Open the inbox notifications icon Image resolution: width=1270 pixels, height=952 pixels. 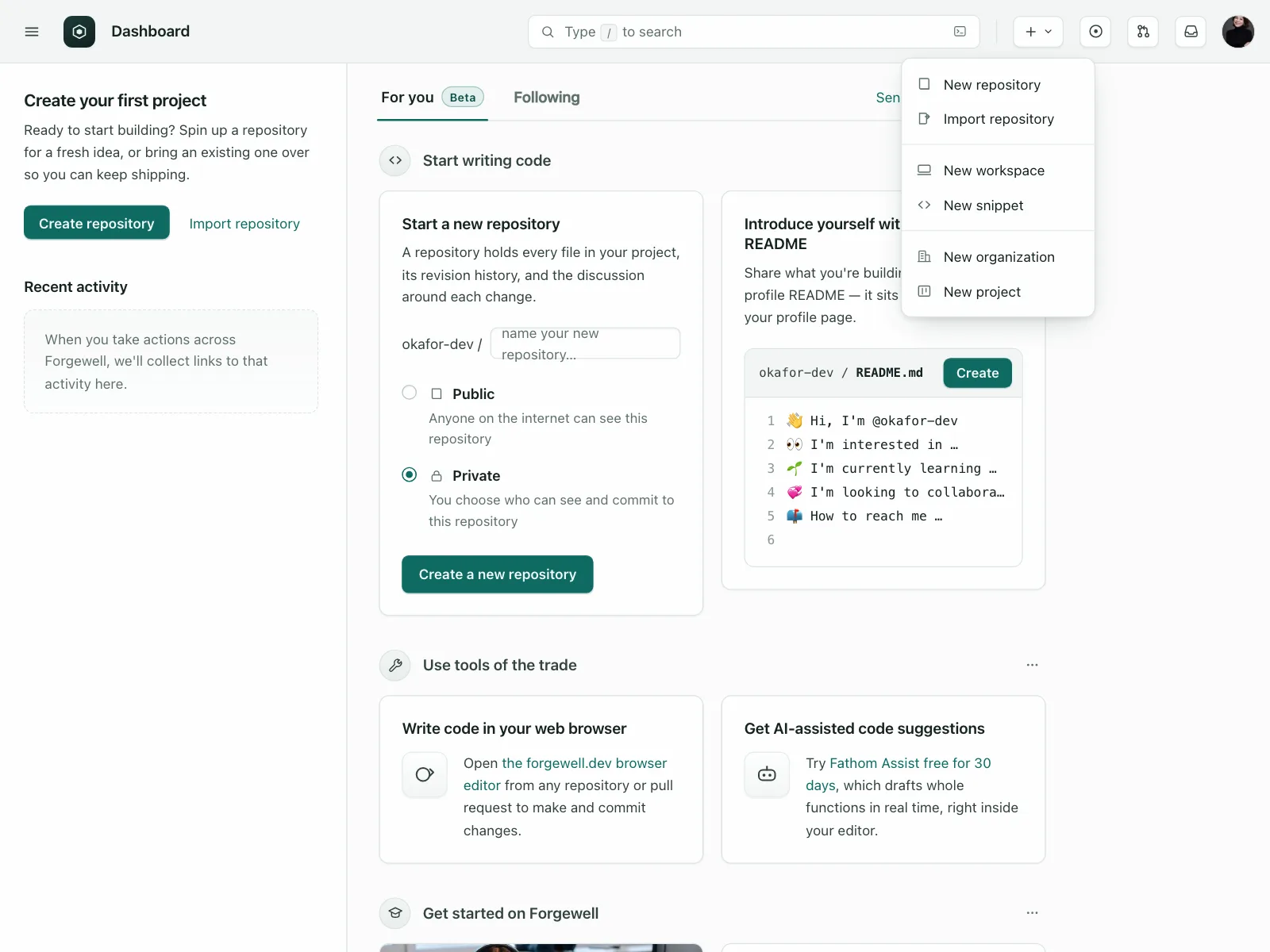pos(1191,32)
